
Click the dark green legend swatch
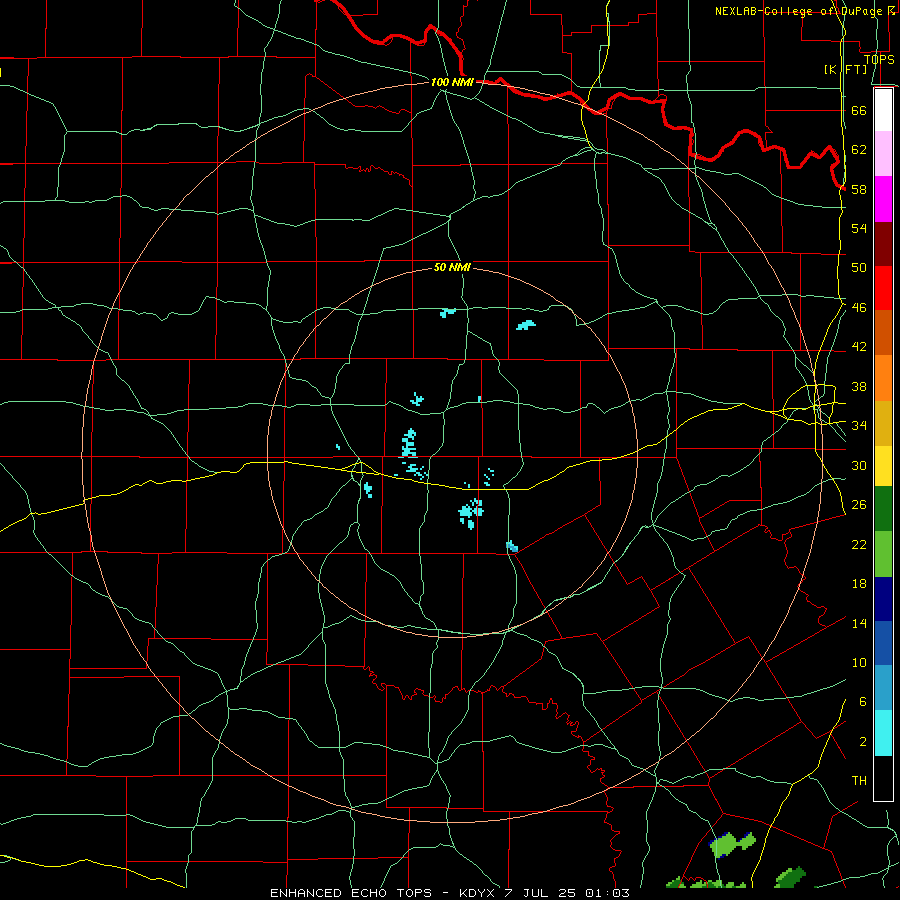[883, 509]
